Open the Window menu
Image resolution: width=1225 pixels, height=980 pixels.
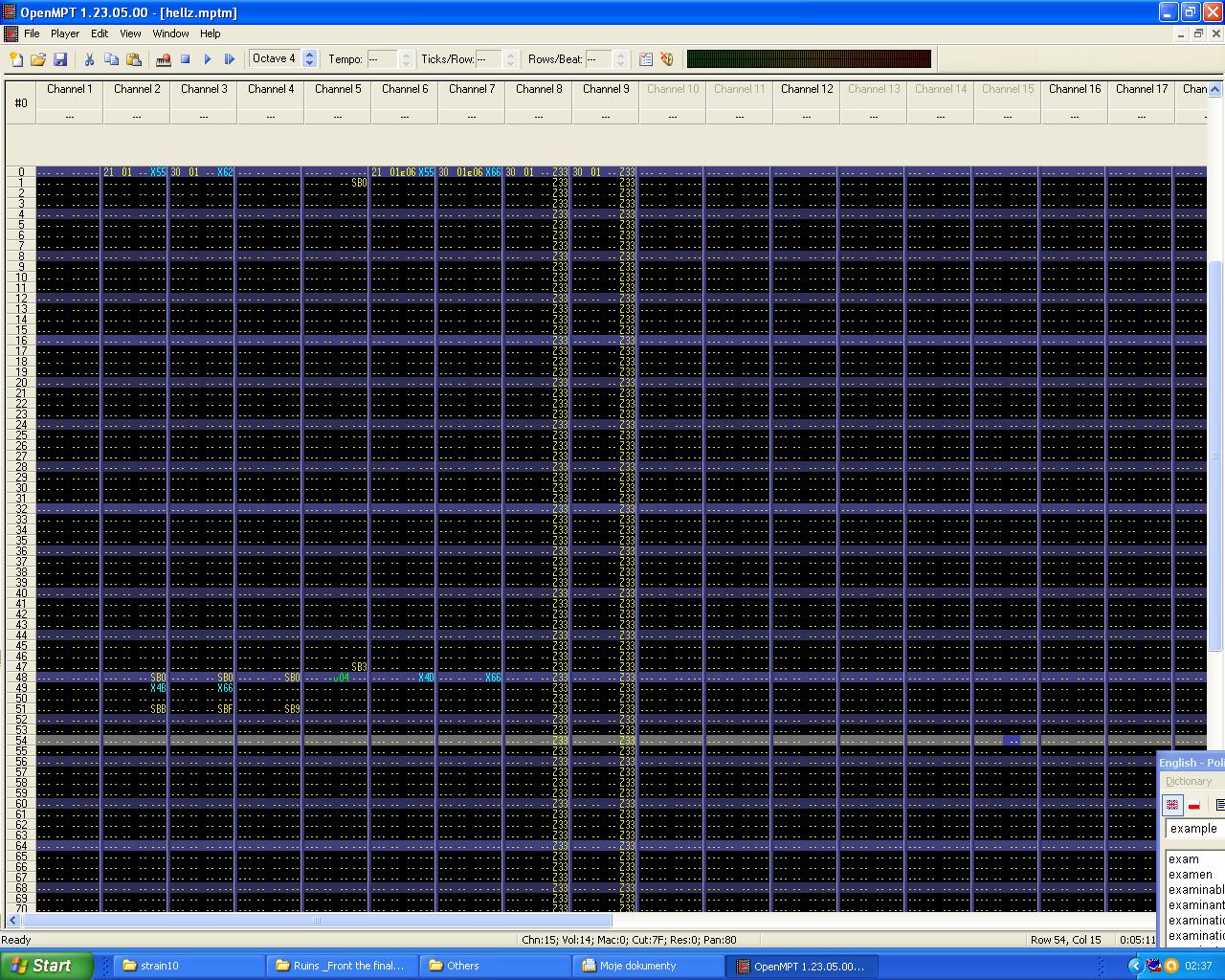click(170, 33)
